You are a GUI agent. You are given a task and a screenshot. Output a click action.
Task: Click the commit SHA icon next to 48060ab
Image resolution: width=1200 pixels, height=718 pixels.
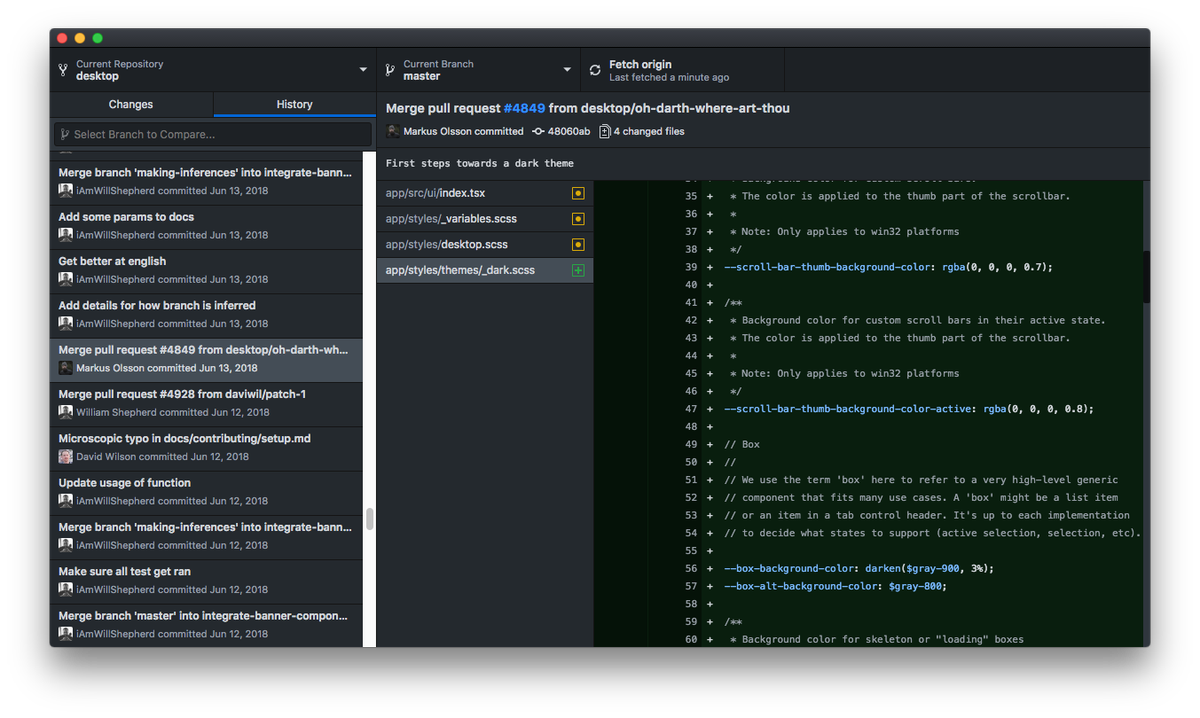click(x=538, y=131)
